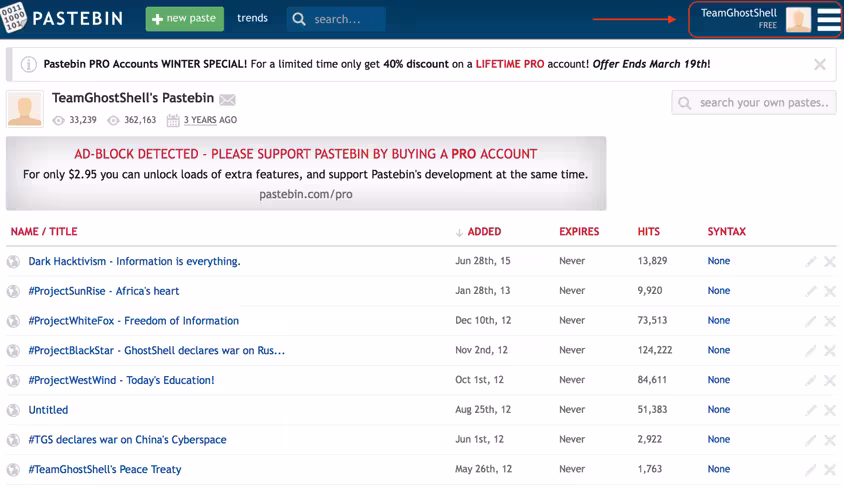Click the globe icon for #ProjectBlackStar
Viewport: 844px width, 488px height.
pos(13,351)
